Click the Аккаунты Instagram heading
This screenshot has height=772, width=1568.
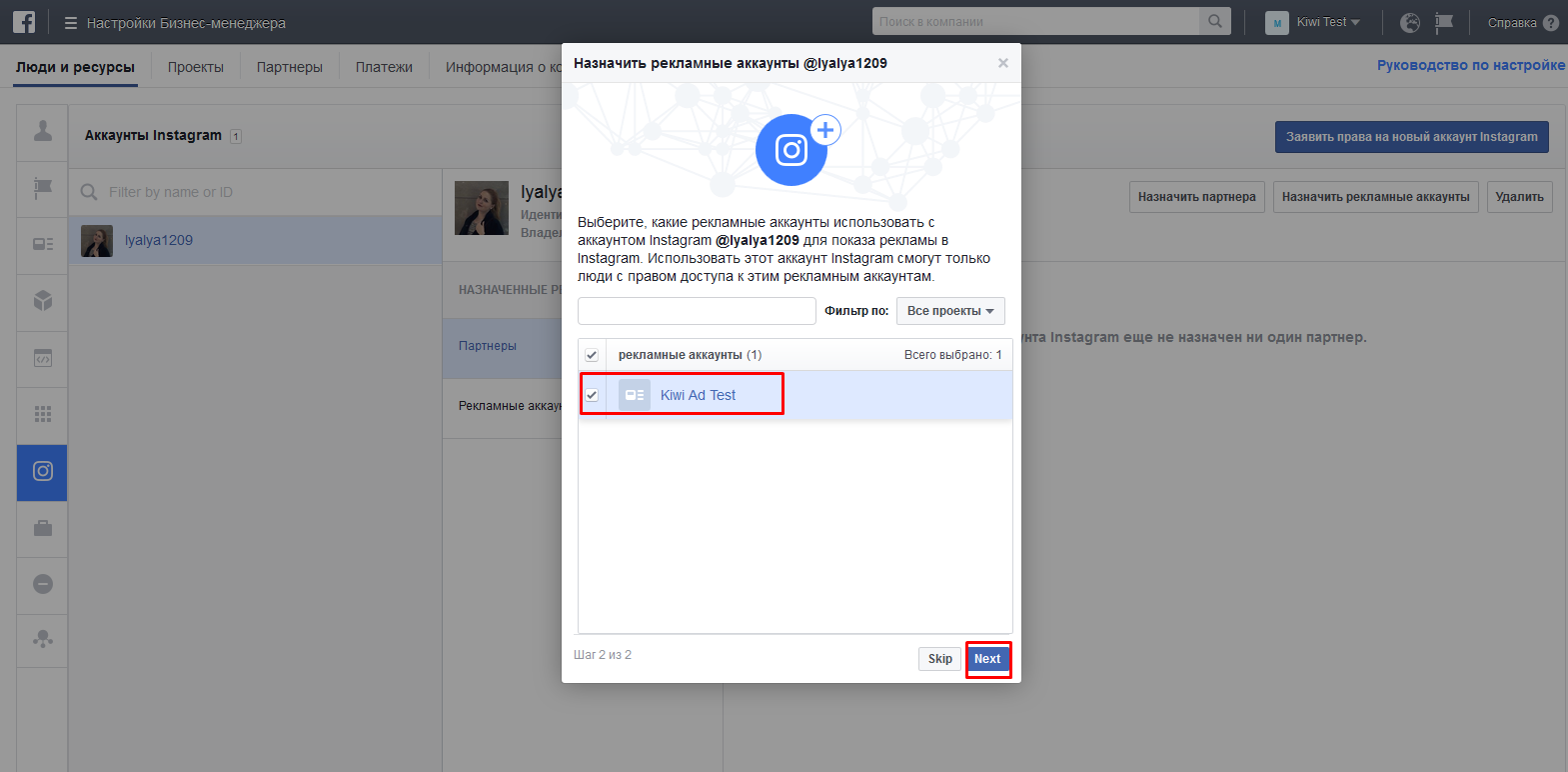click(153, 135)
